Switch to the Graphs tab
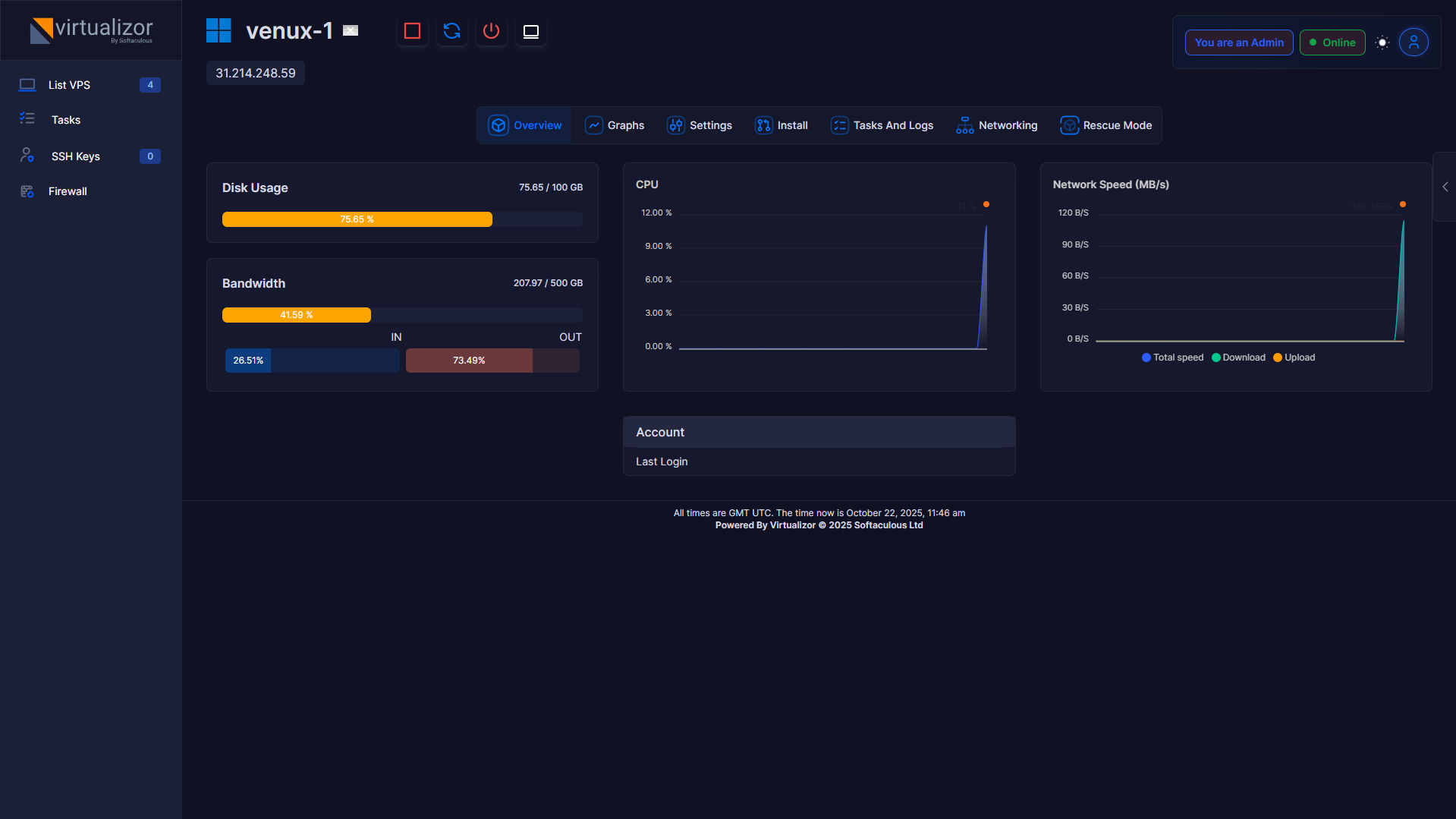Image resolution: width=1456 pixels, height=819 pixels. (615, 125)
